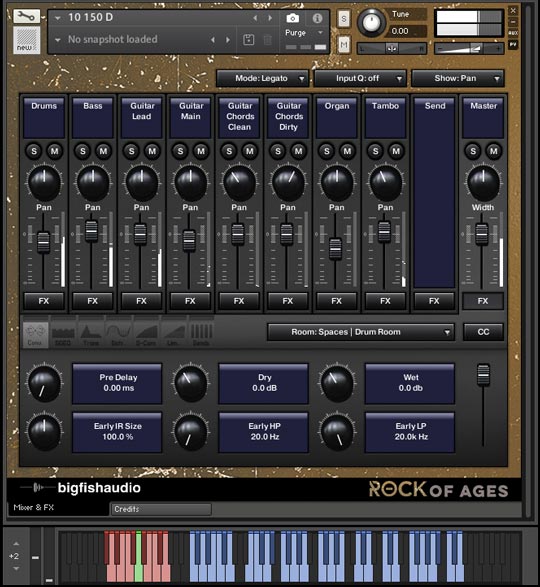Mute the Master channel
This screenshot has width=540, height=587.
(494, 151)
